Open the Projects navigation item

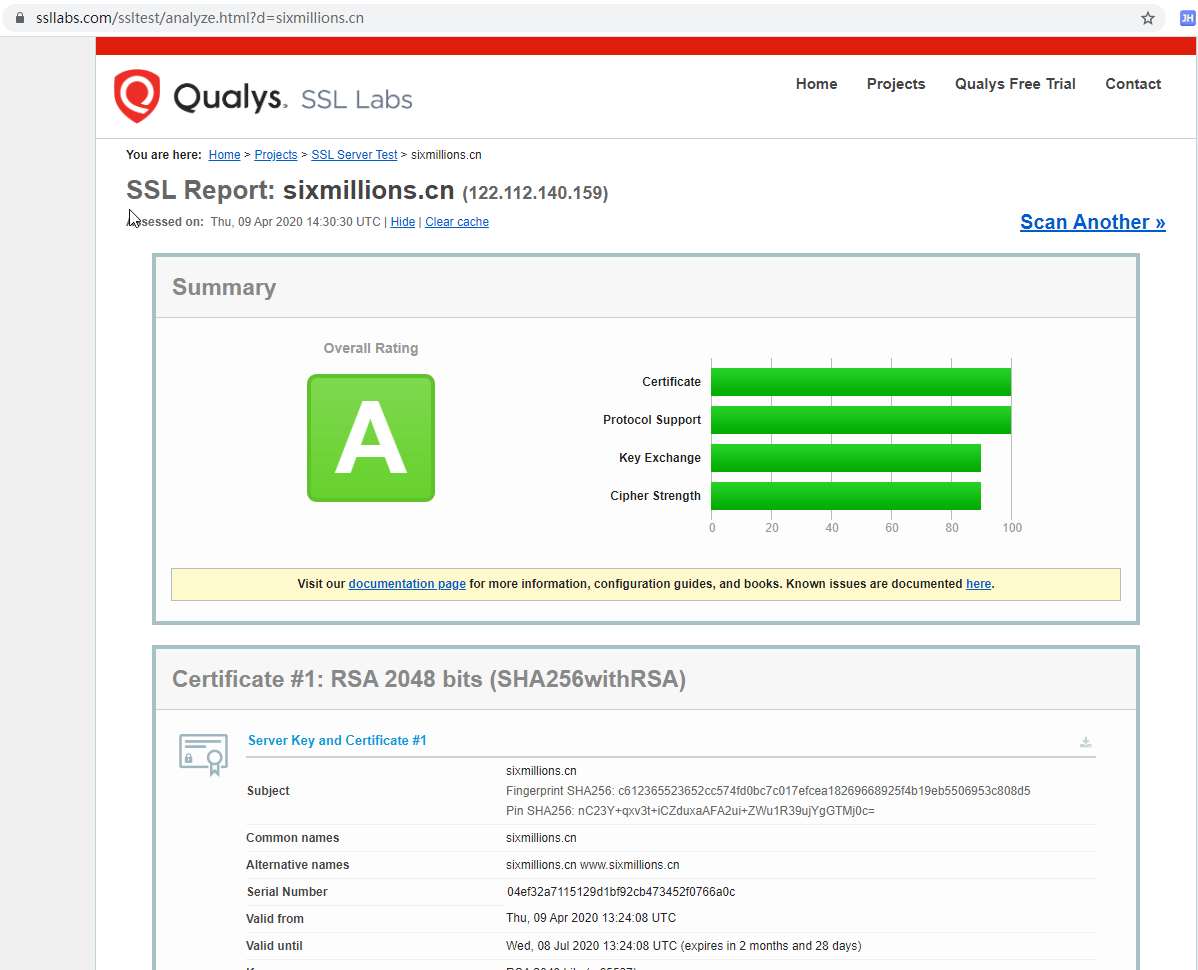895,84
